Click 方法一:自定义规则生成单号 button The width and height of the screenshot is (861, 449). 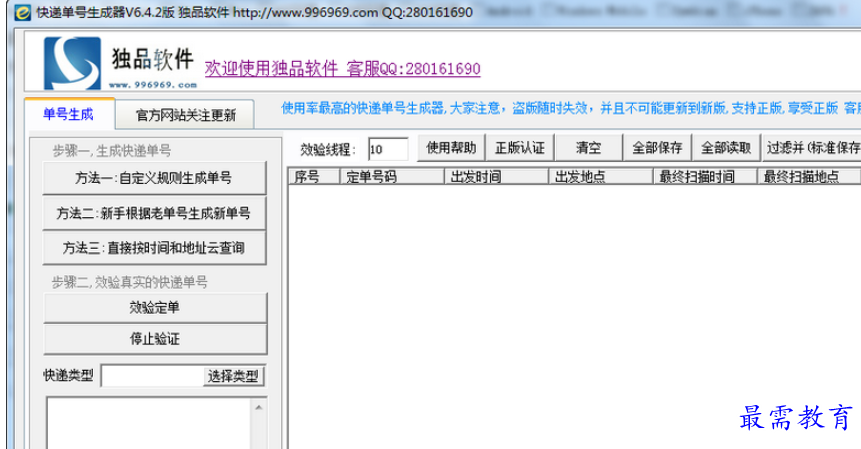[154, 178]
